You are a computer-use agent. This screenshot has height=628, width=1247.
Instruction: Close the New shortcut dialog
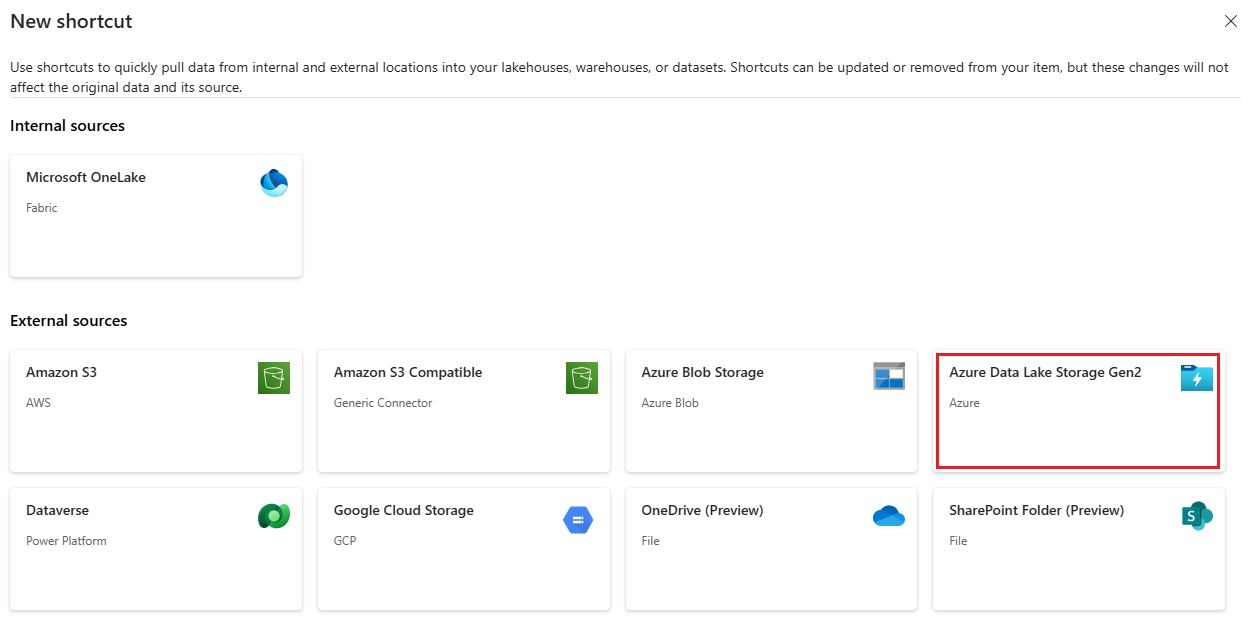point(1231,21)
